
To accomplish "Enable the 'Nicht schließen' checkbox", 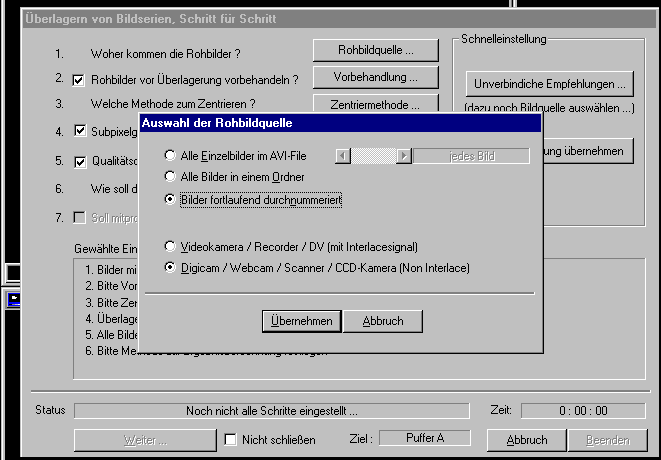I will 231,440.
